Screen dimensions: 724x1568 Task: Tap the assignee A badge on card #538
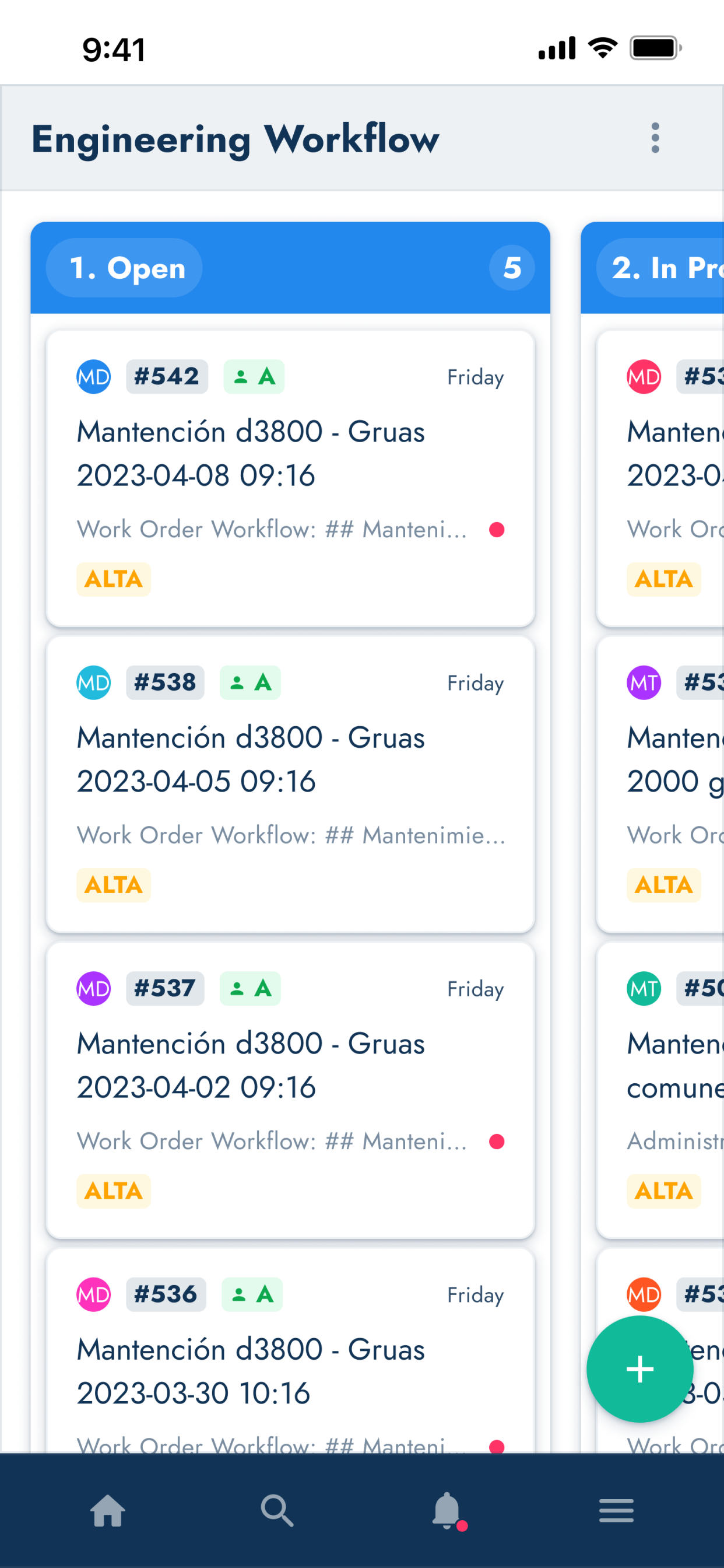250,682
